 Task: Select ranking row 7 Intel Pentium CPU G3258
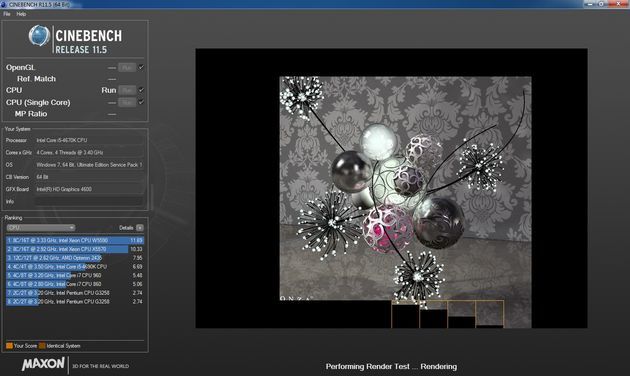75,293
